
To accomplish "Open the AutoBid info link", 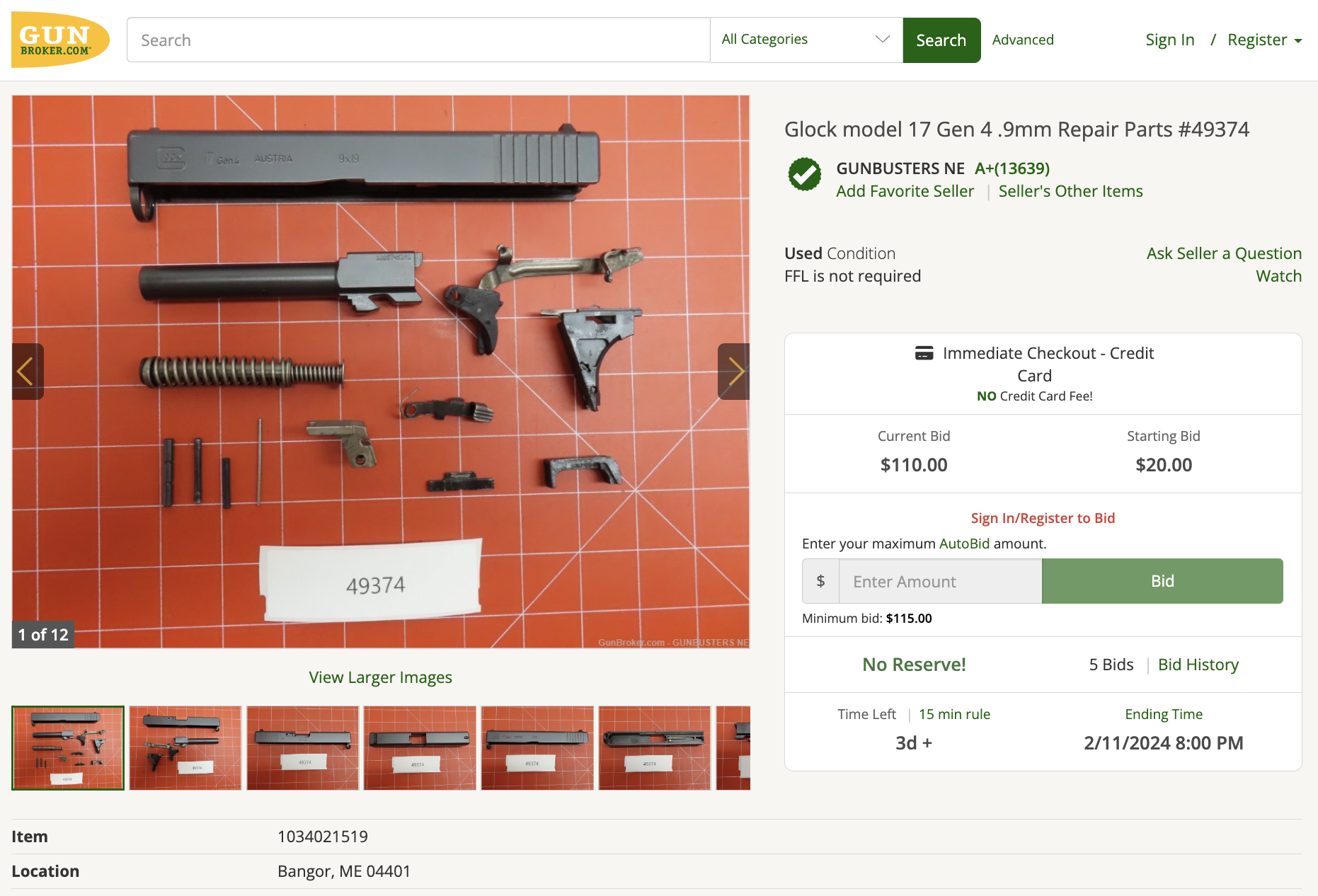I will (964, 544).
